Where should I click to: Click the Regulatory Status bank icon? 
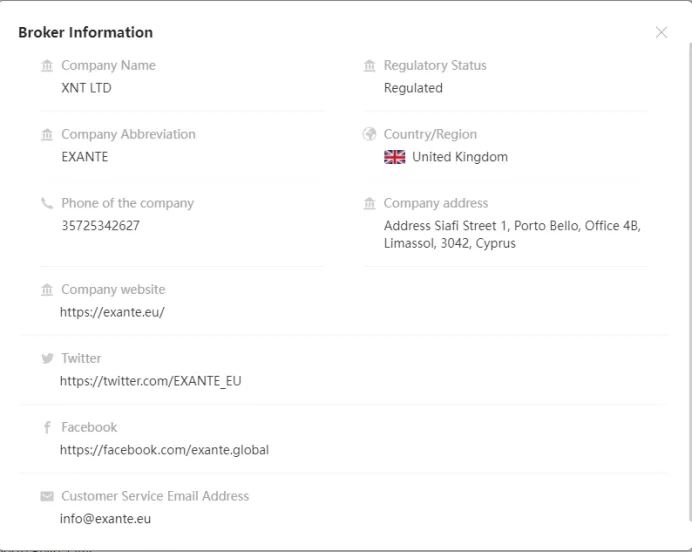369,66
